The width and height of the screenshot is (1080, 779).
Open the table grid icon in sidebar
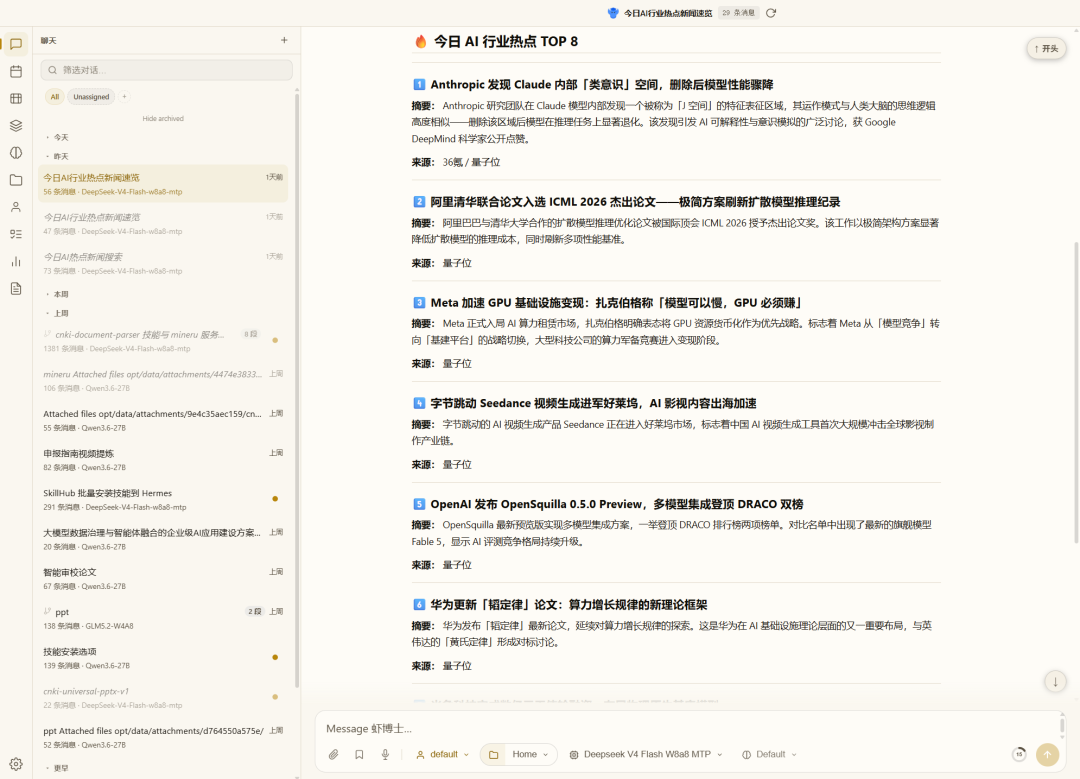[16, 98]
